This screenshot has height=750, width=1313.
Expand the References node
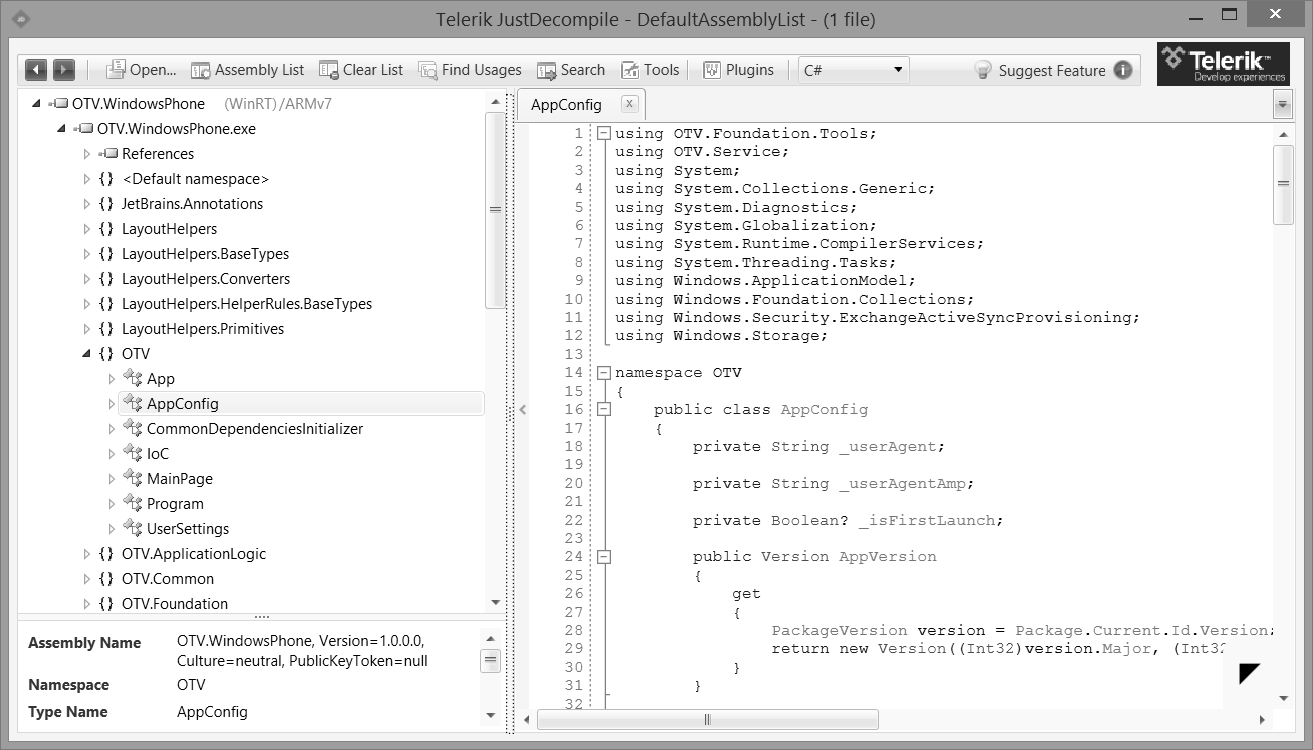pyautogui.click(x=87, y=153)
